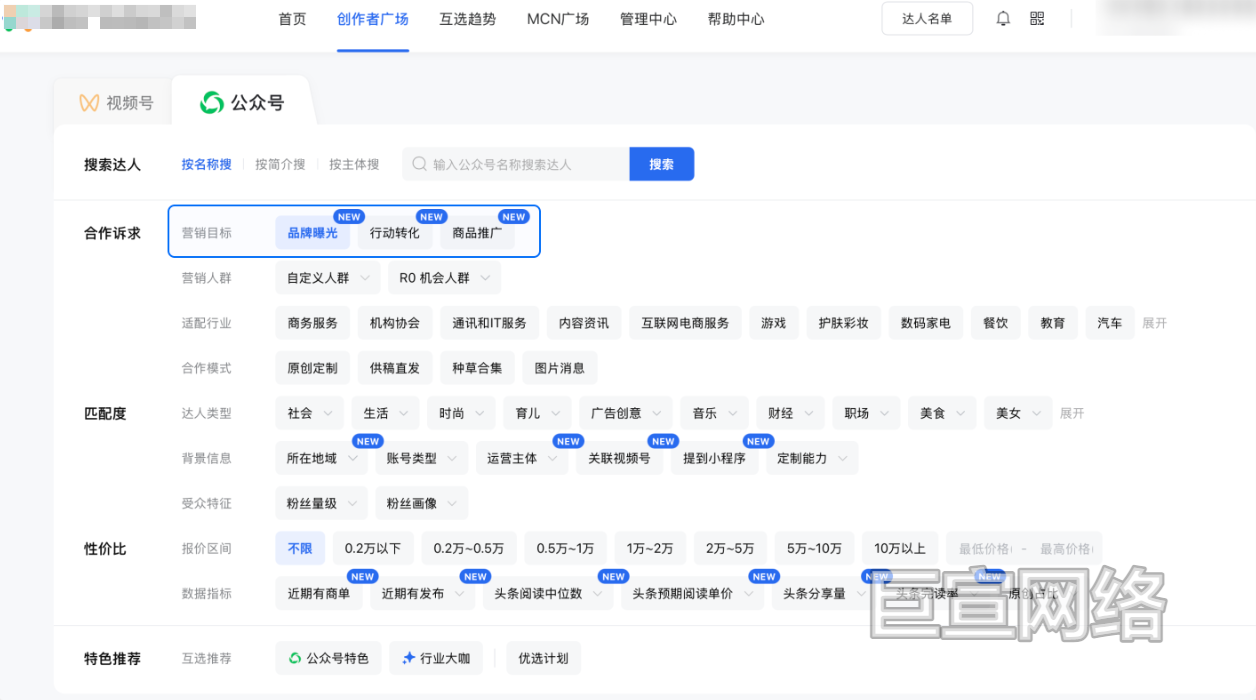Select 游戏 industry tag
The width and height of the screenshot is (1256, 700).
click(x=773, y=323)
